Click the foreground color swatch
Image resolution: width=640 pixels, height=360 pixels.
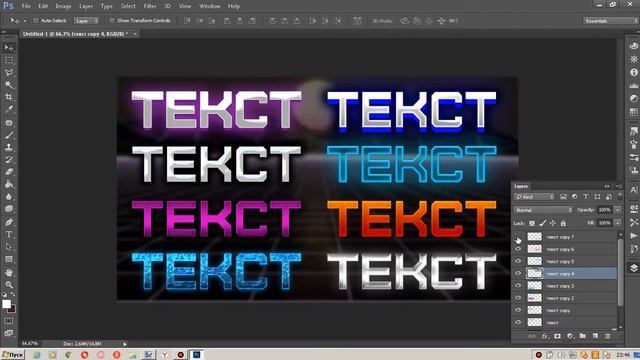(x=6, y=304)
